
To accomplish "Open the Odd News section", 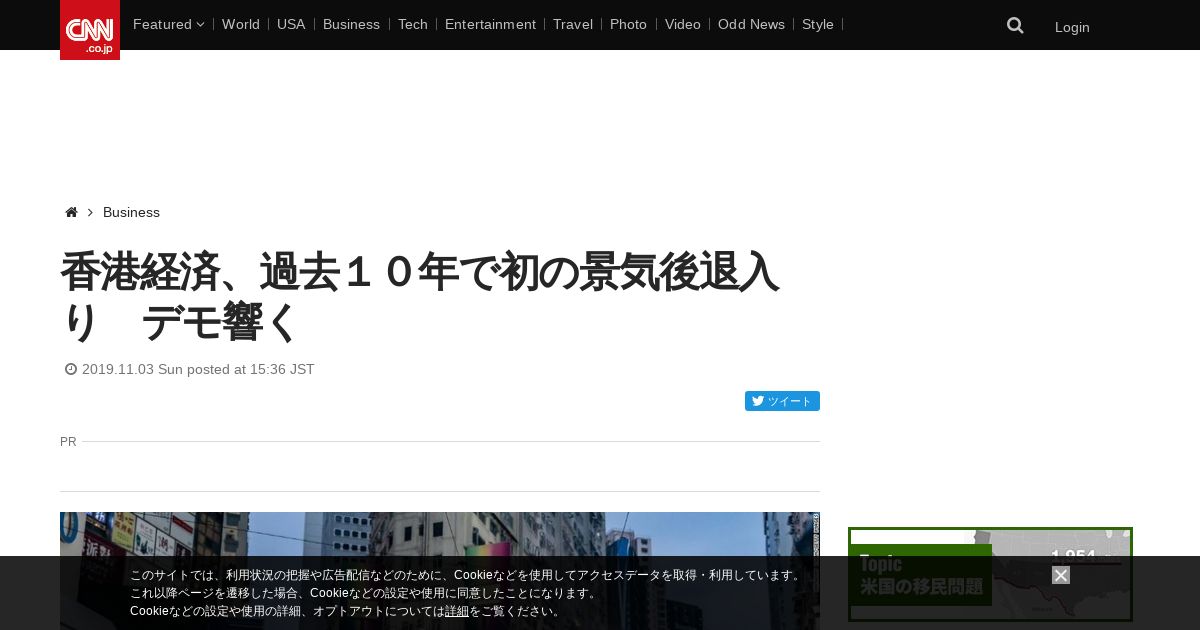I will (x=751, y=24).
